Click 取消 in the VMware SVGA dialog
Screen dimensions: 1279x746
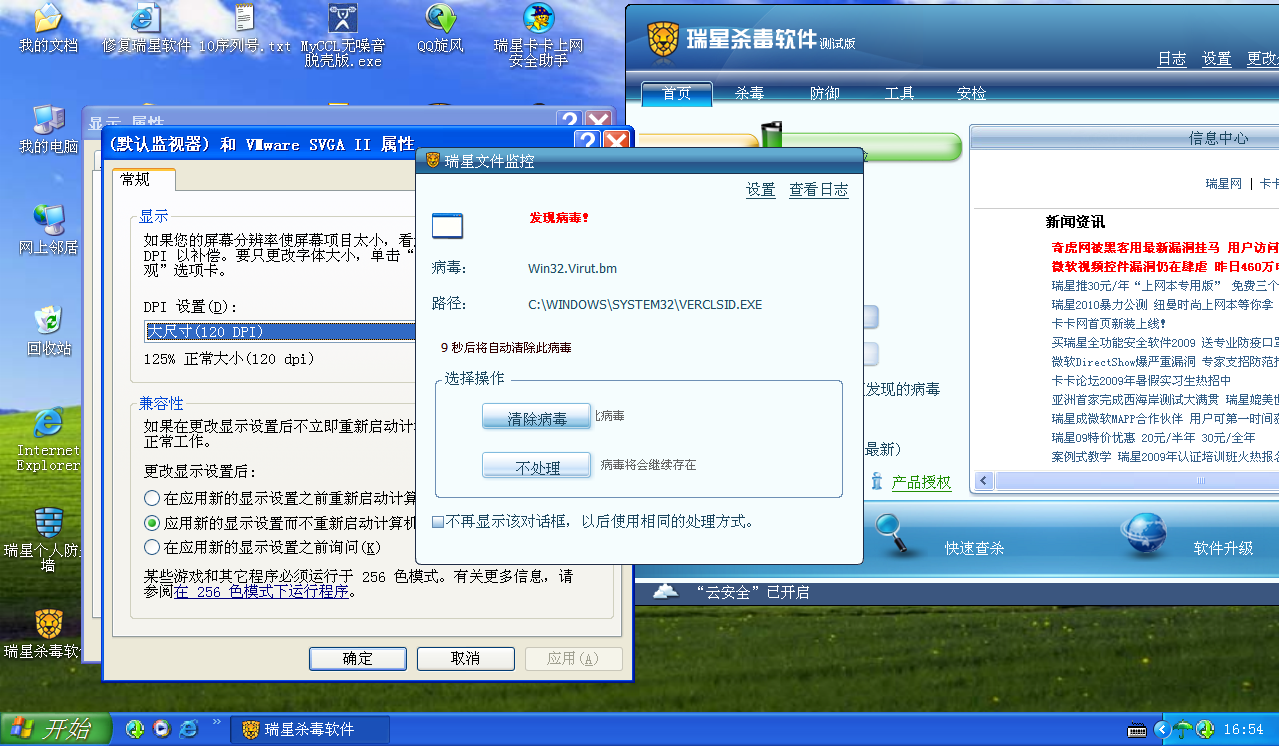coord(466,658)
